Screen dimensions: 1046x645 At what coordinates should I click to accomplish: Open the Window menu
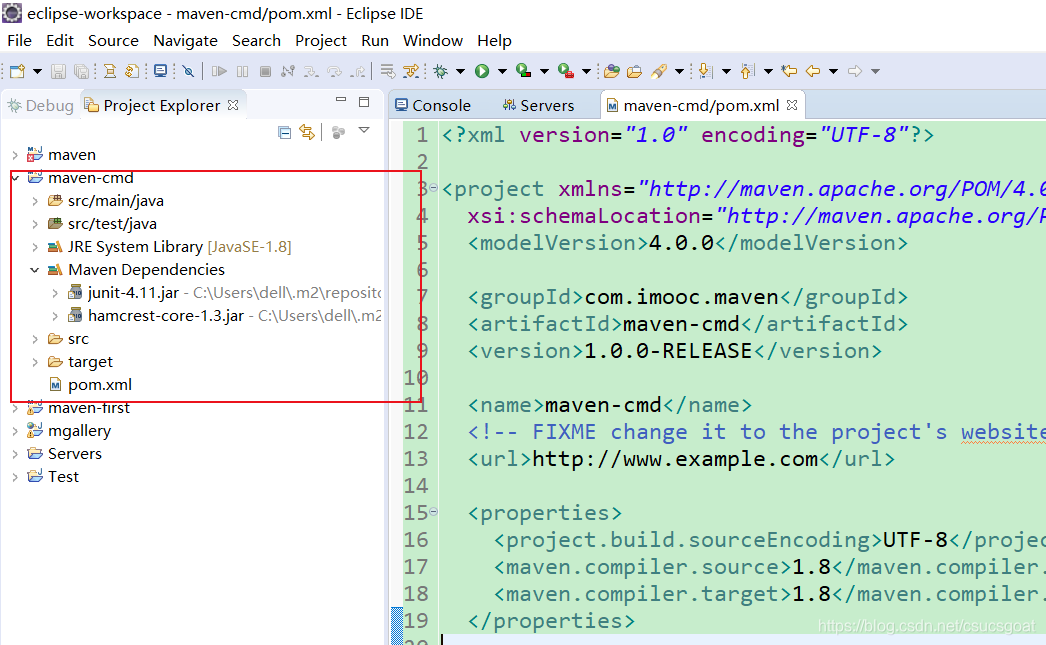[433, 41]
